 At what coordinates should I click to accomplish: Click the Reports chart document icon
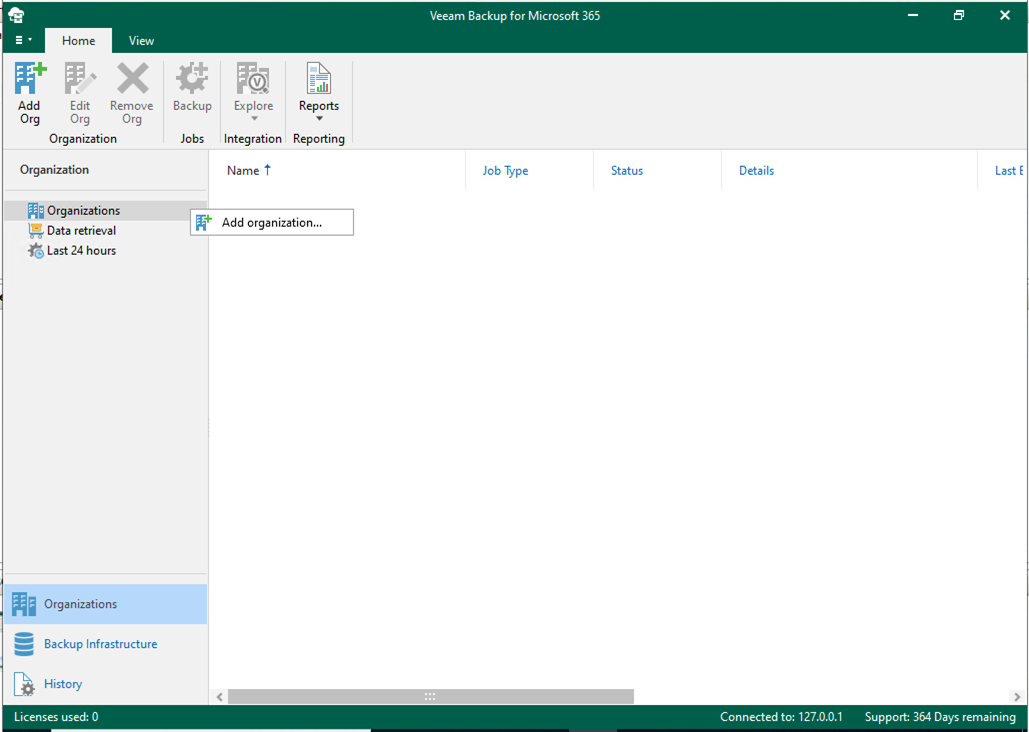point(319,79)
